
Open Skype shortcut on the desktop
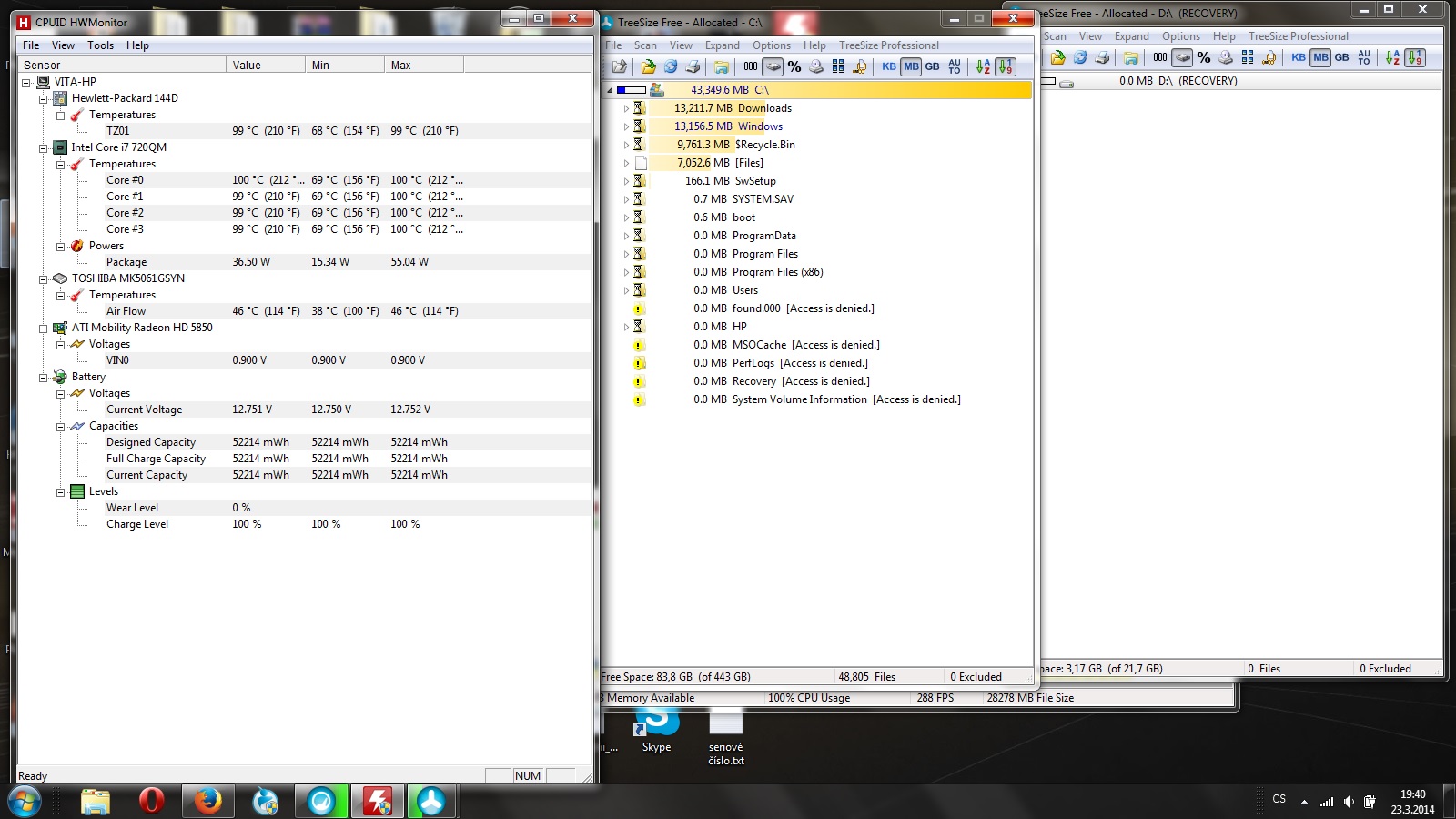[656, 731]
